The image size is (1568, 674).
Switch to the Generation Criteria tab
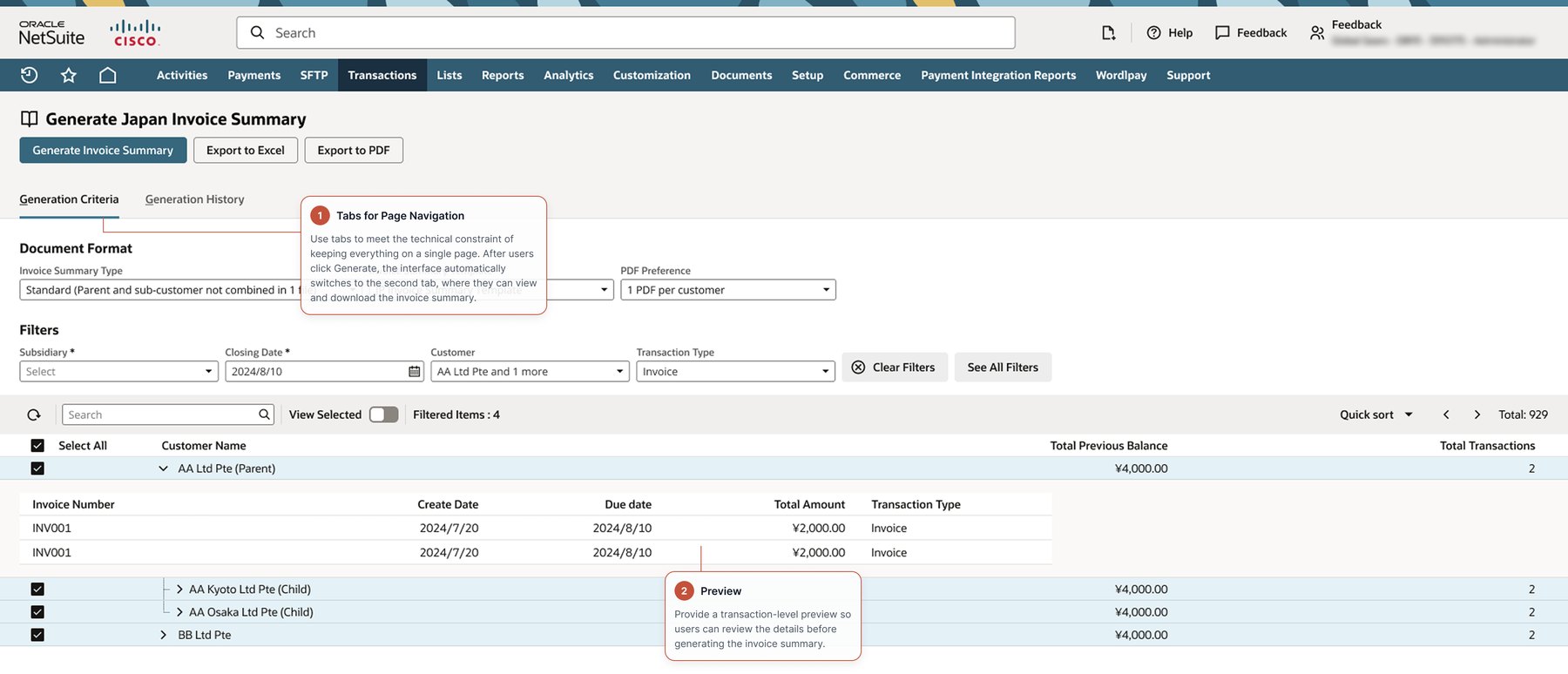pos(69,199)
